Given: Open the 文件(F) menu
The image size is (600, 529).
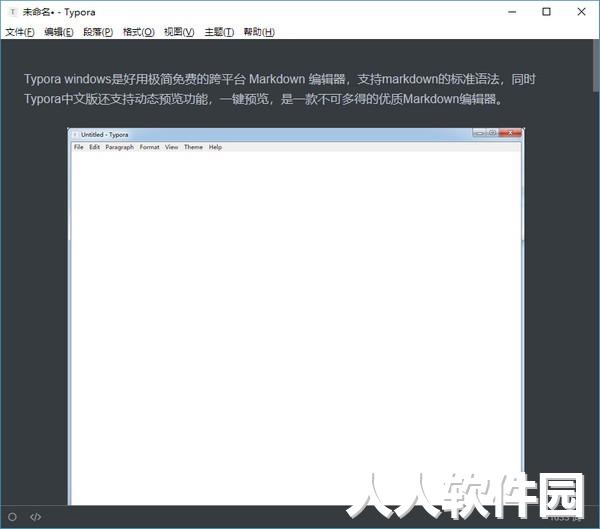Looking at the screenshot, I should [x=20, y=32].
